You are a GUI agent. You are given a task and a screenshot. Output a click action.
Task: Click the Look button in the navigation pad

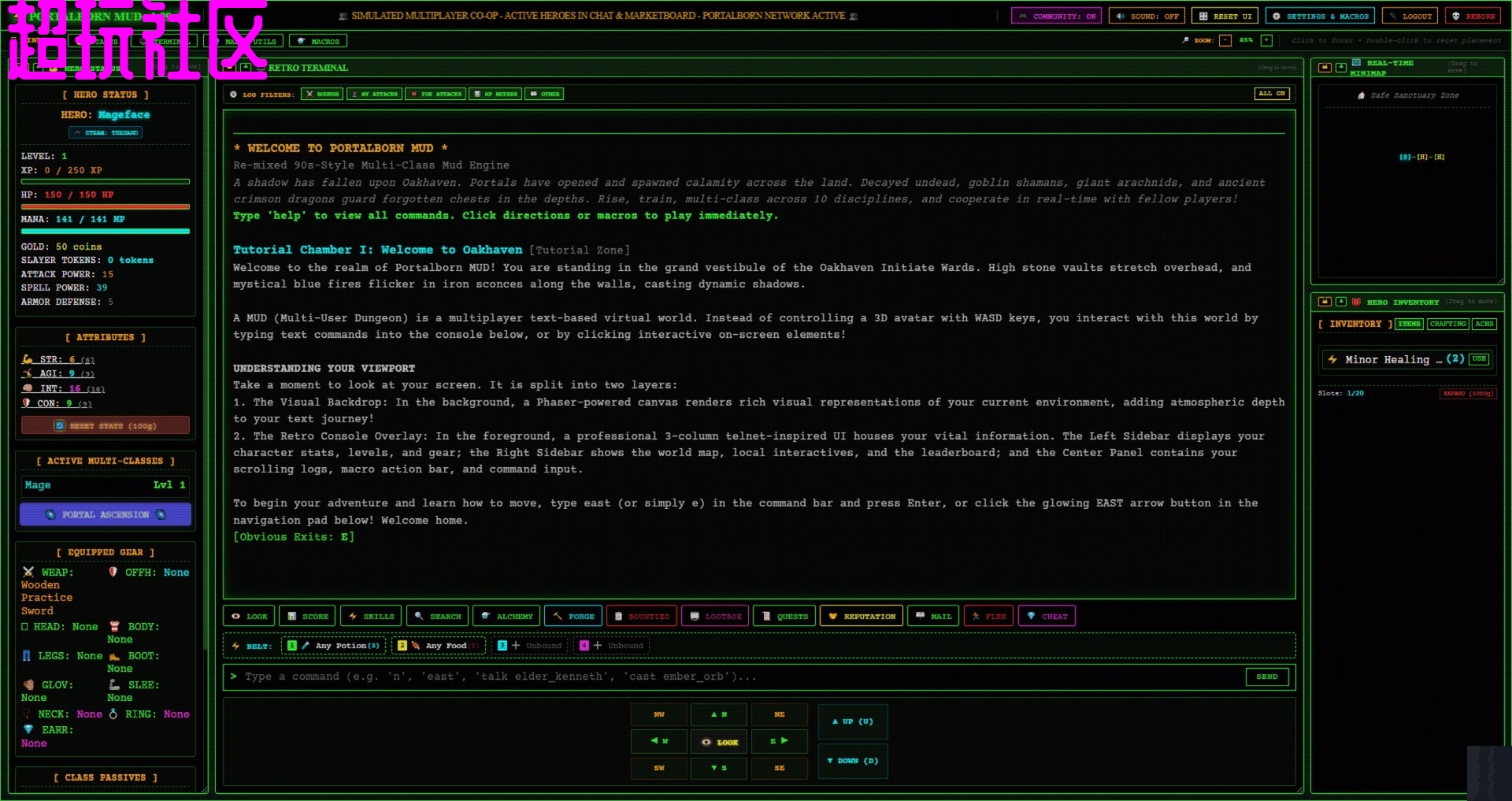click(x=719, y=742)
